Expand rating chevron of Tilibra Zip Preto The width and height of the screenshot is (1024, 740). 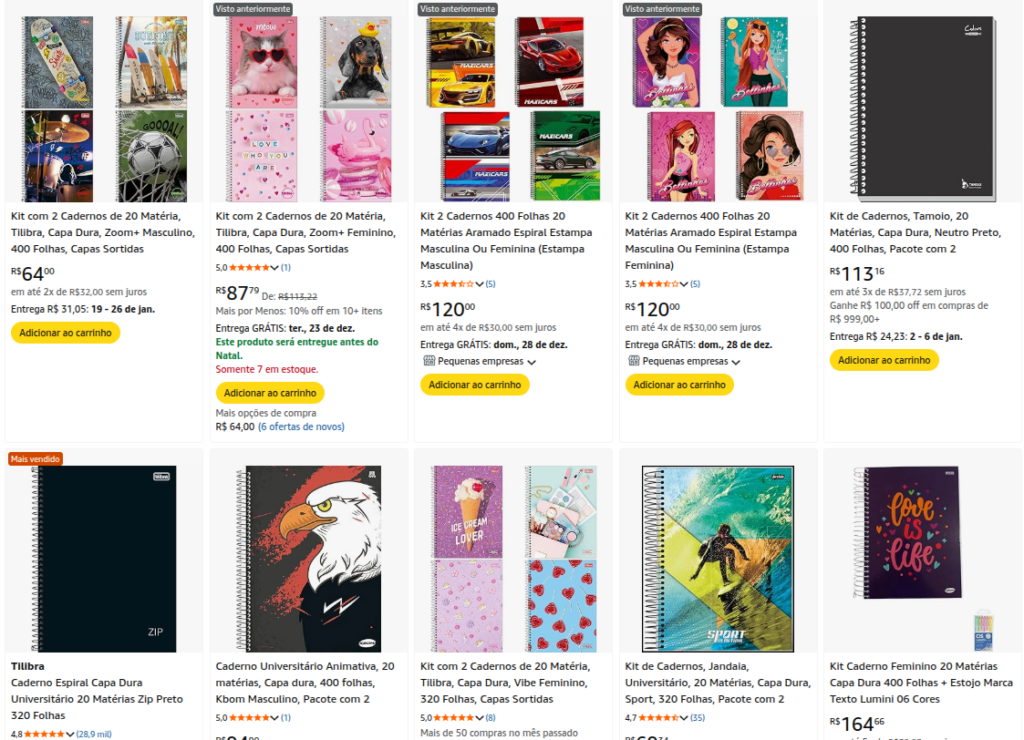point(71,734)
